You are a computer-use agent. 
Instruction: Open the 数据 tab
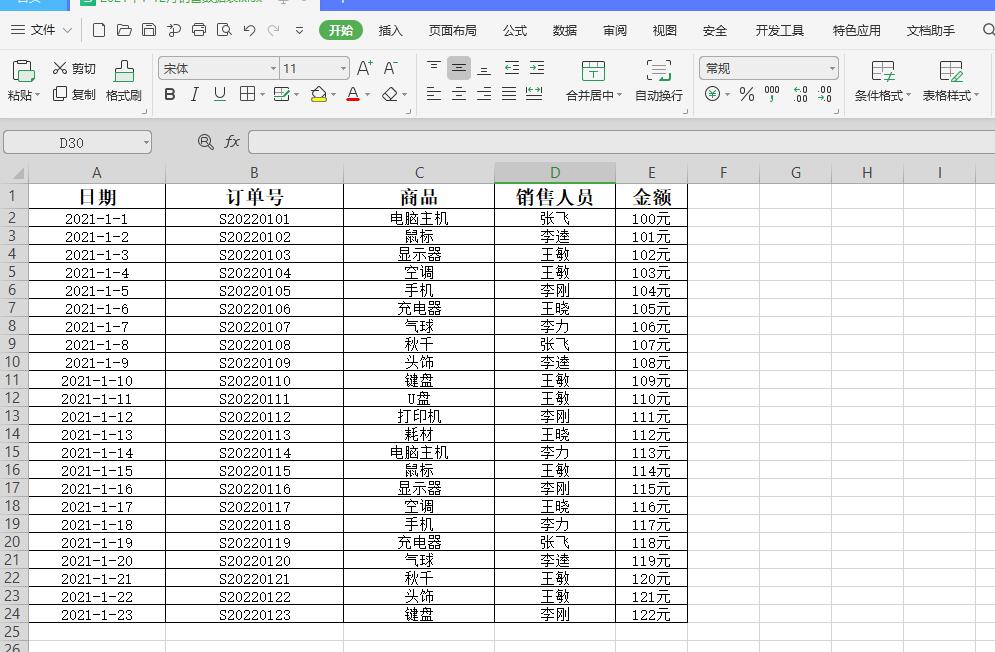click(564, 30)
